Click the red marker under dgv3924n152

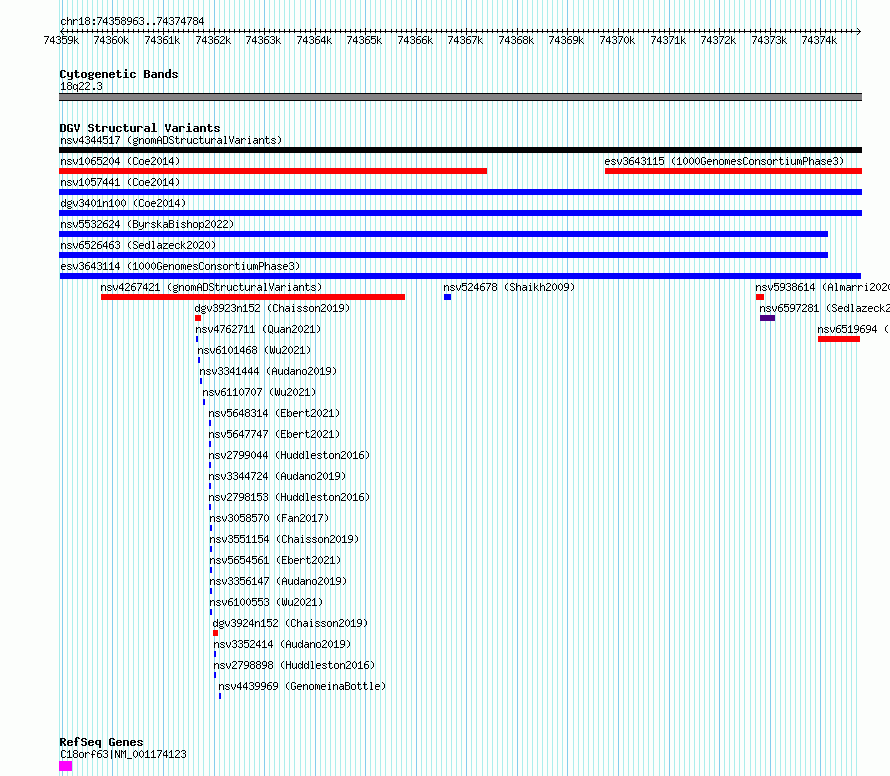pos(216,633)
